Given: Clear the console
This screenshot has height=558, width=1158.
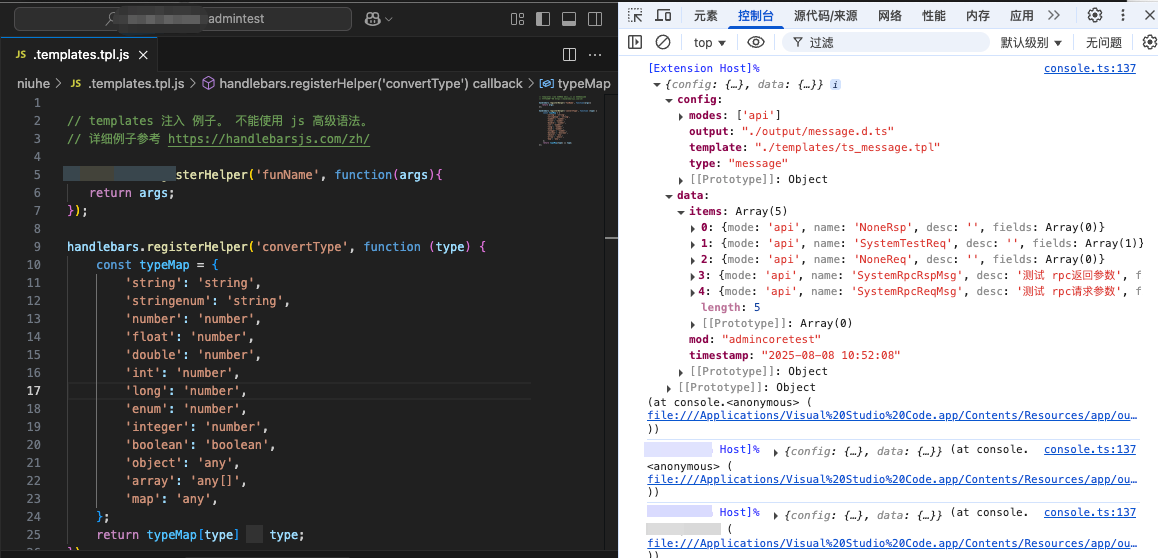Looking at the screenshot, I should (663, 42).
